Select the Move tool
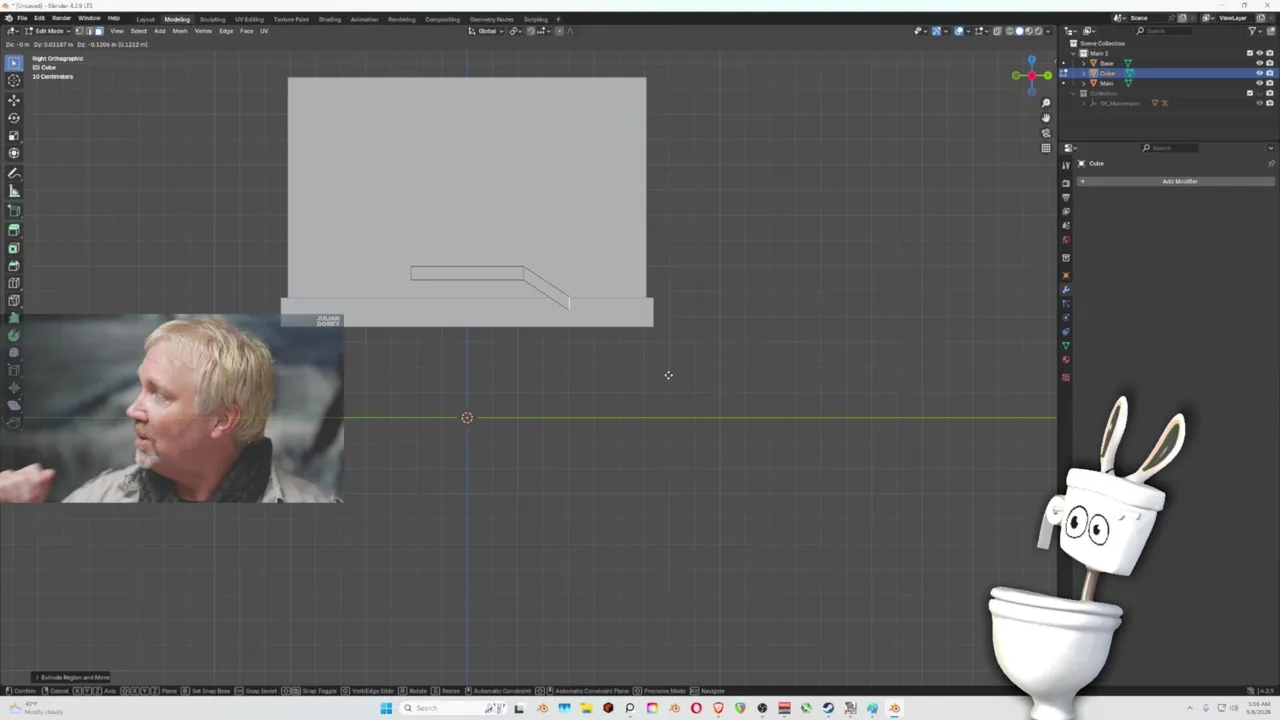This screenshot has height=720, width=1280. click(14, 100)
